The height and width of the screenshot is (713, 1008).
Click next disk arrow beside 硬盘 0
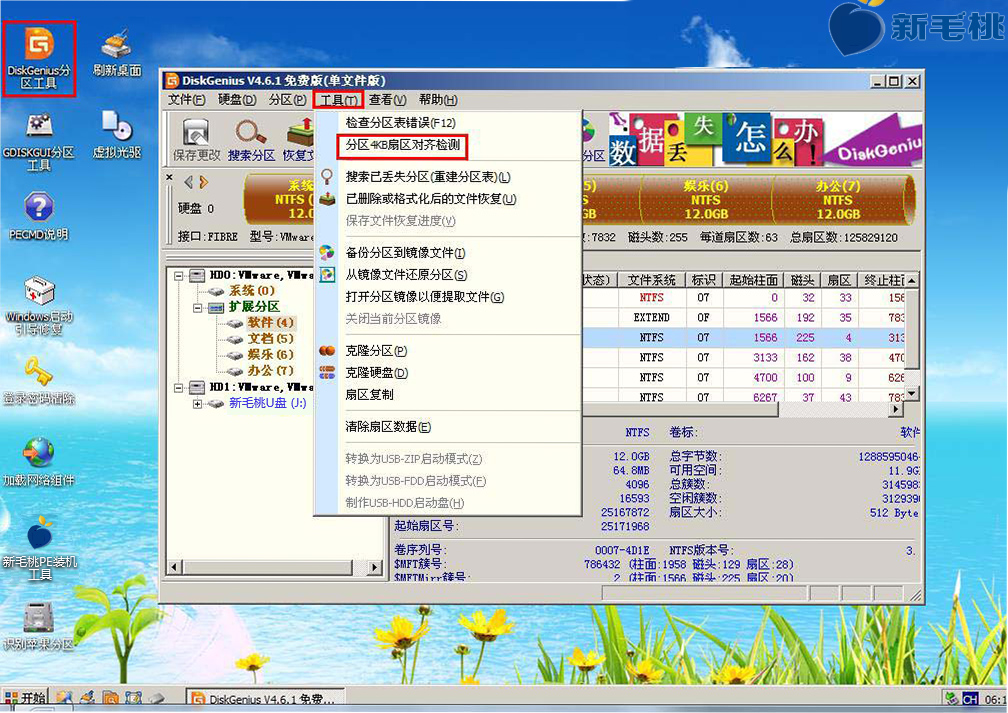pyautogui.click(x=204, y=182)
